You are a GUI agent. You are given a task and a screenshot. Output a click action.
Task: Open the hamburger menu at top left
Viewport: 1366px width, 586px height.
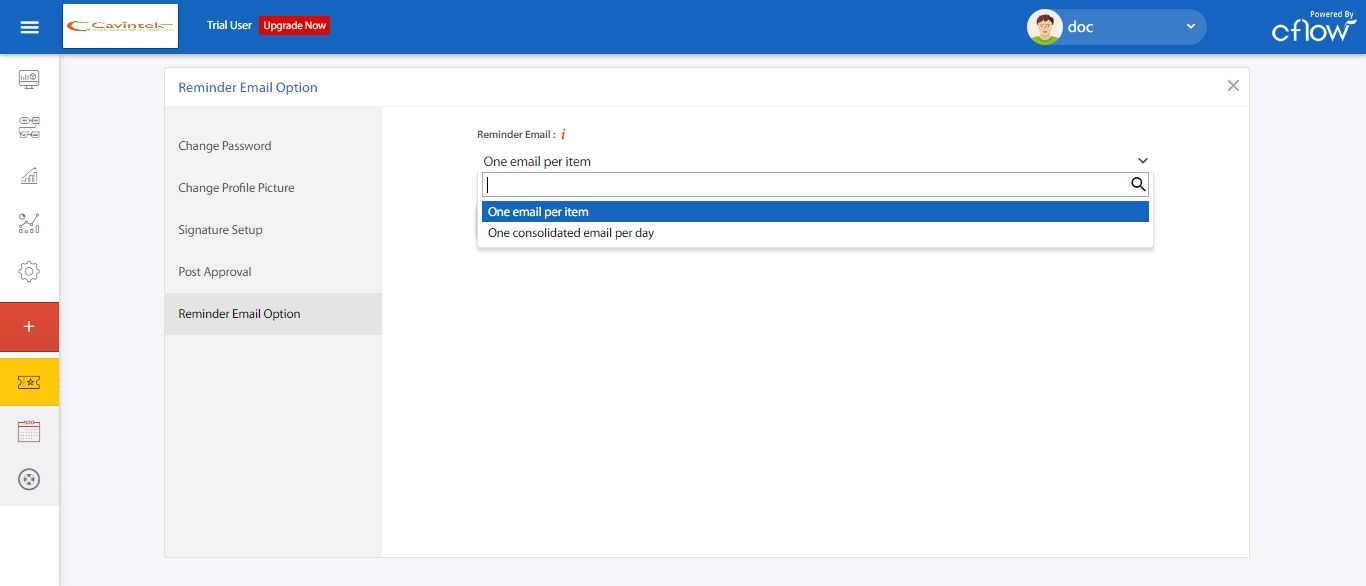point(29,26)
